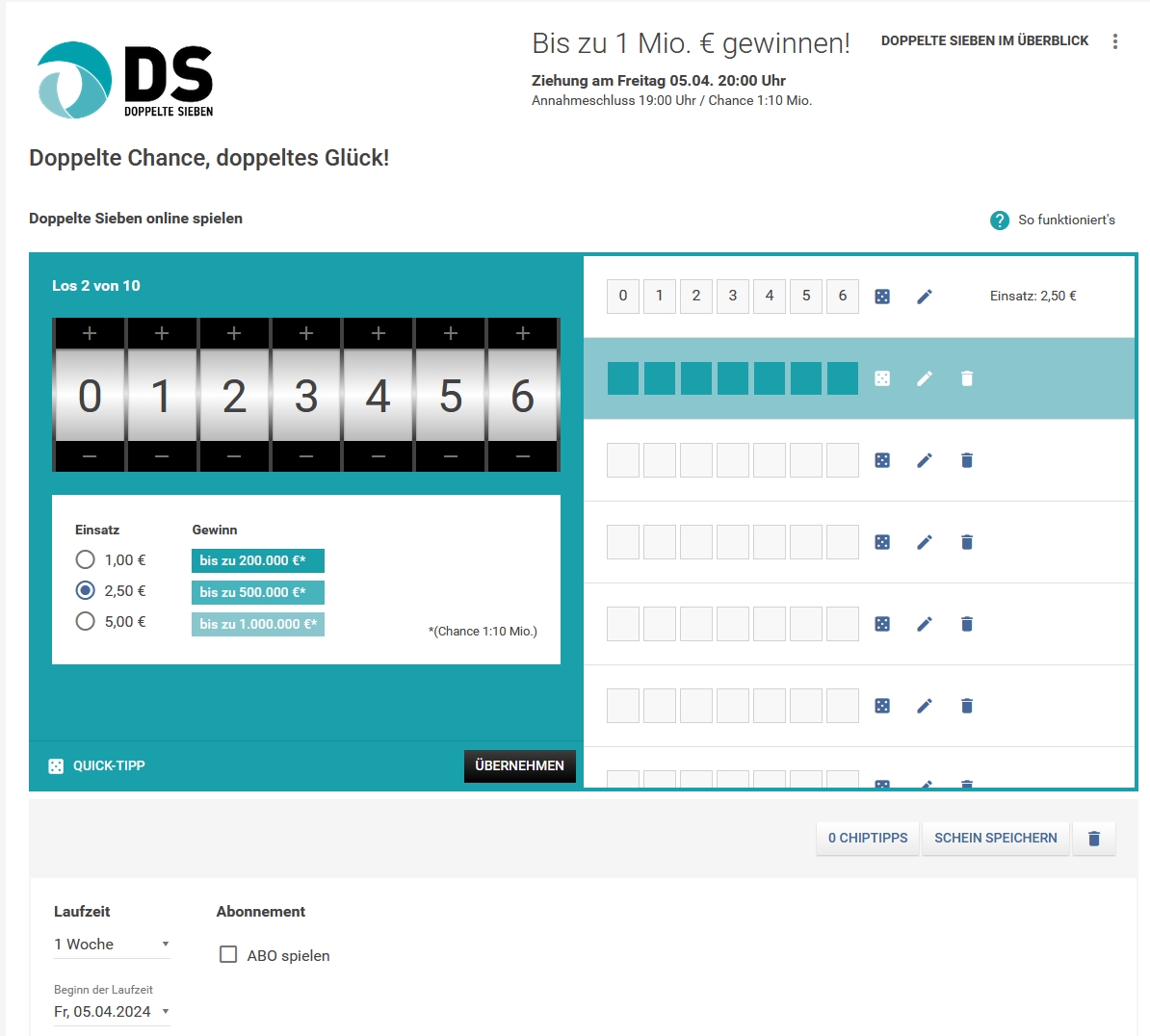Open the So funktioniert's link
Screen dimensions: 1150x1036
coord(1066,220)
